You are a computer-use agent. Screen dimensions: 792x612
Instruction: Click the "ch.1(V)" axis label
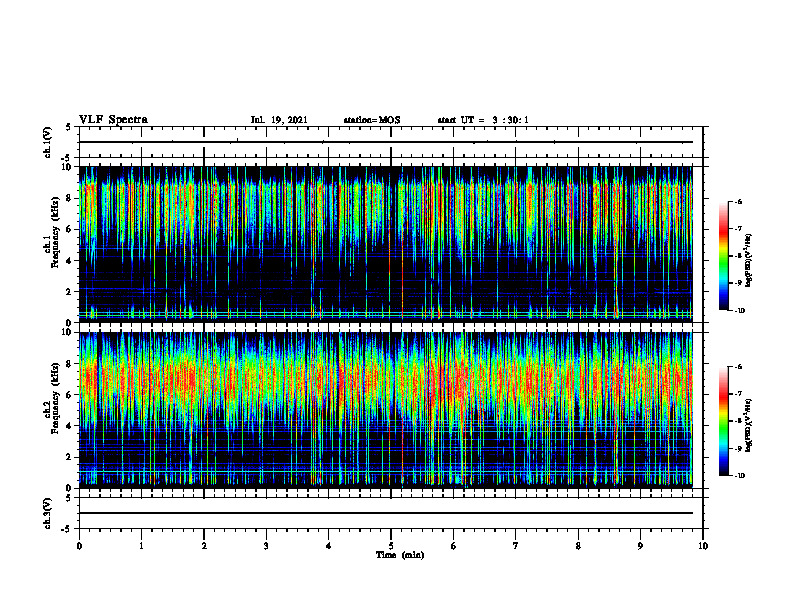48,142
